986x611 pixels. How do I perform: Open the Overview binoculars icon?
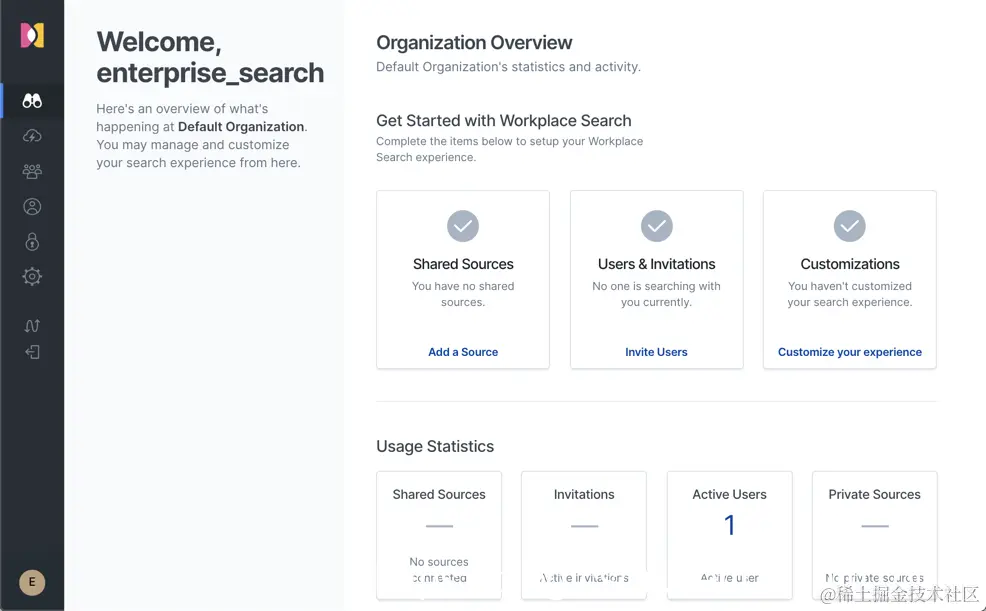pos(32,101)
